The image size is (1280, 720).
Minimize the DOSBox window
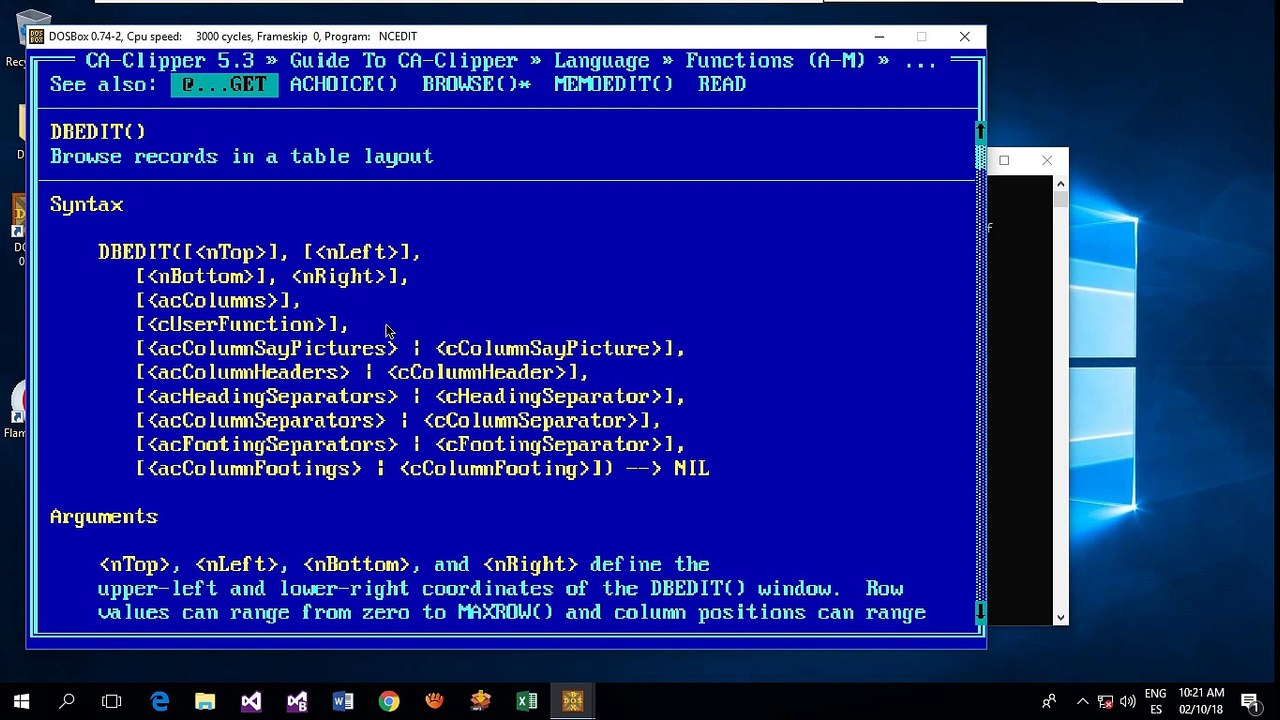(x=879, y=37)
